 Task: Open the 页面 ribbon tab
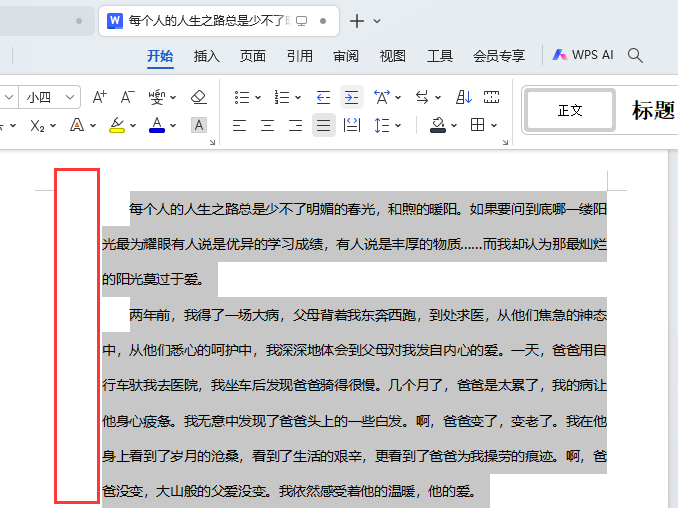(253, 56)
